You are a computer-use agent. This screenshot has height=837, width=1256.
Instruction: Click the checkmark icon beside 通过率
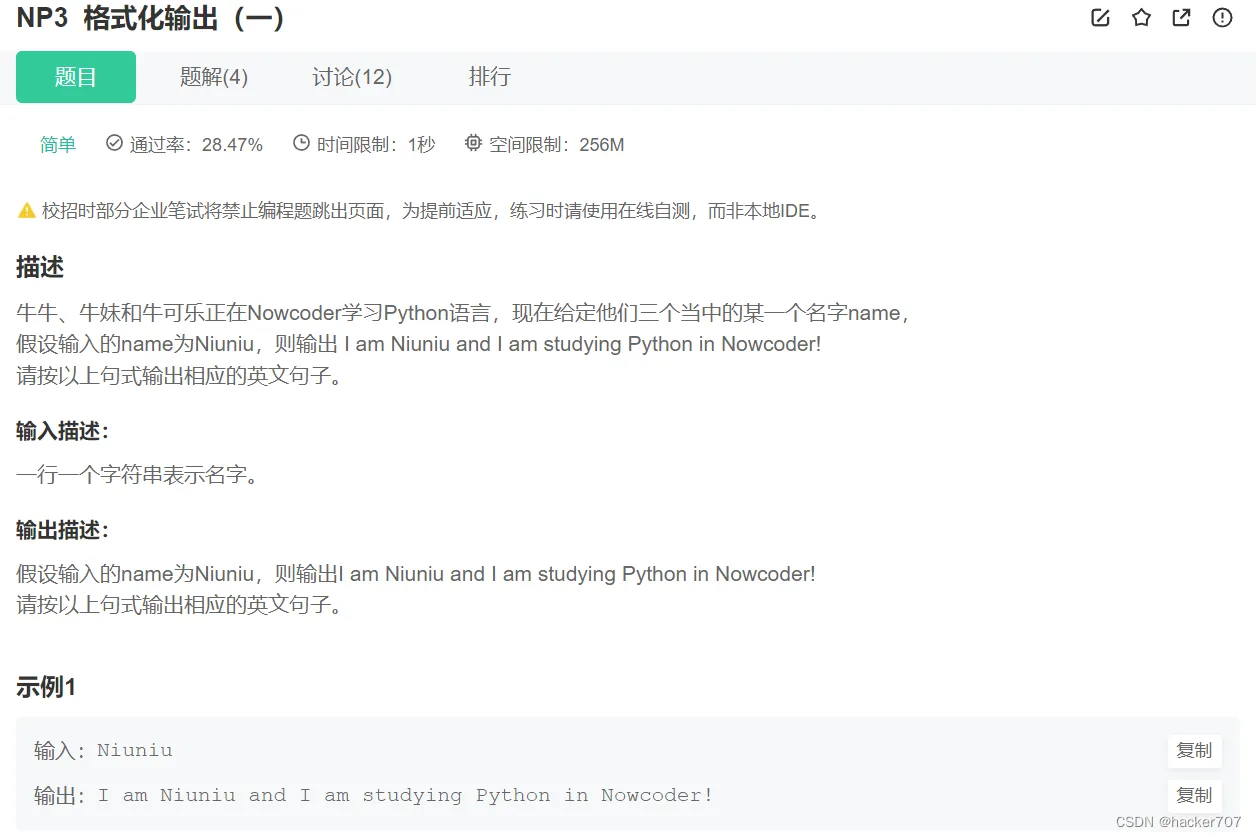pyautogui.click(x=113, y=143)
